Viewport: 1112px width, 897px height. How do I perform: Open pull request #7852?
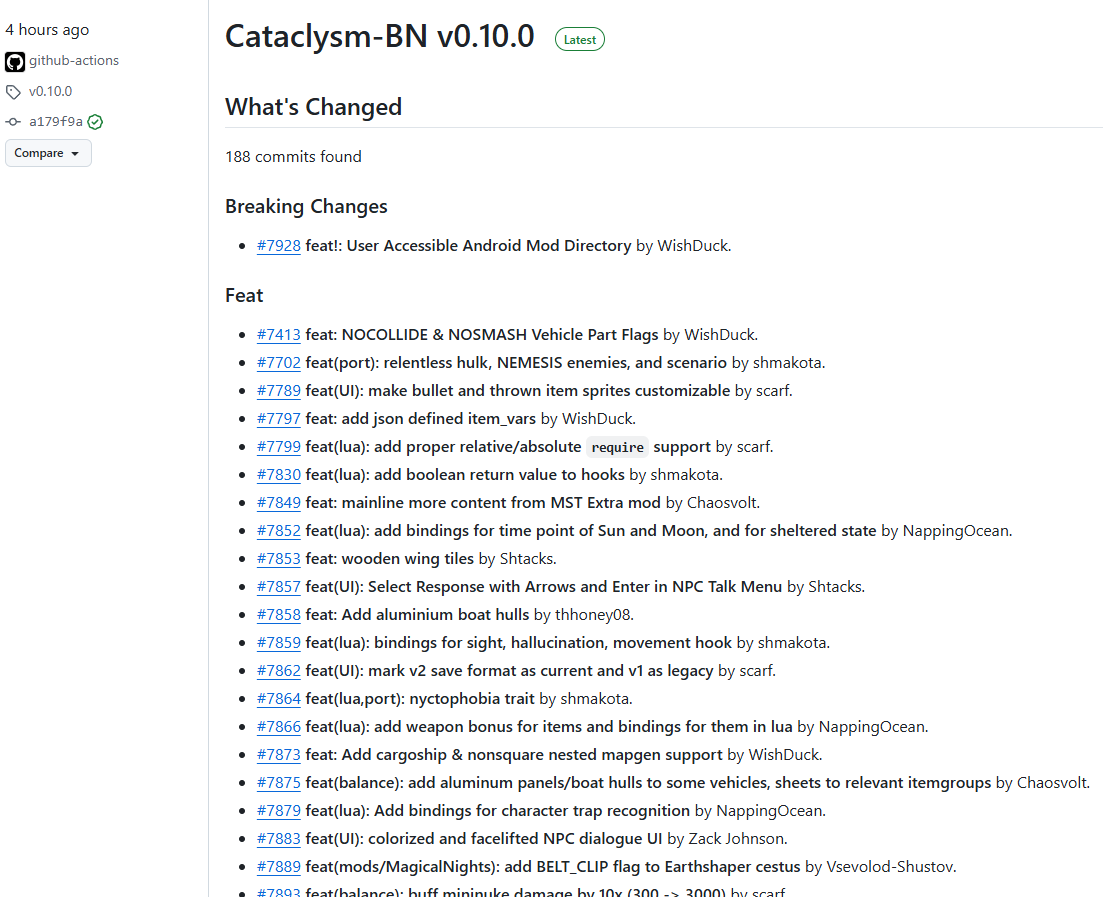[279, 531]
